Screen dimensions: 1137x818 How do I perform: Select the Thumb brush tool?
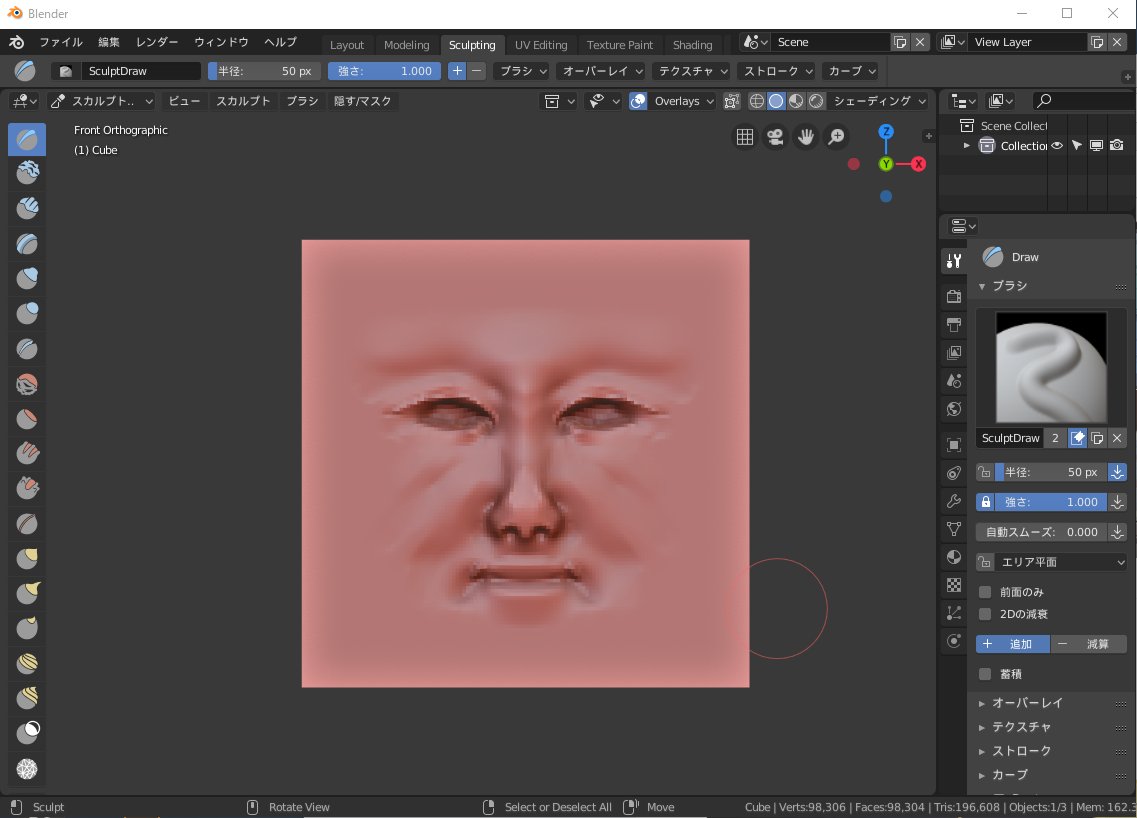pos(27,628)
